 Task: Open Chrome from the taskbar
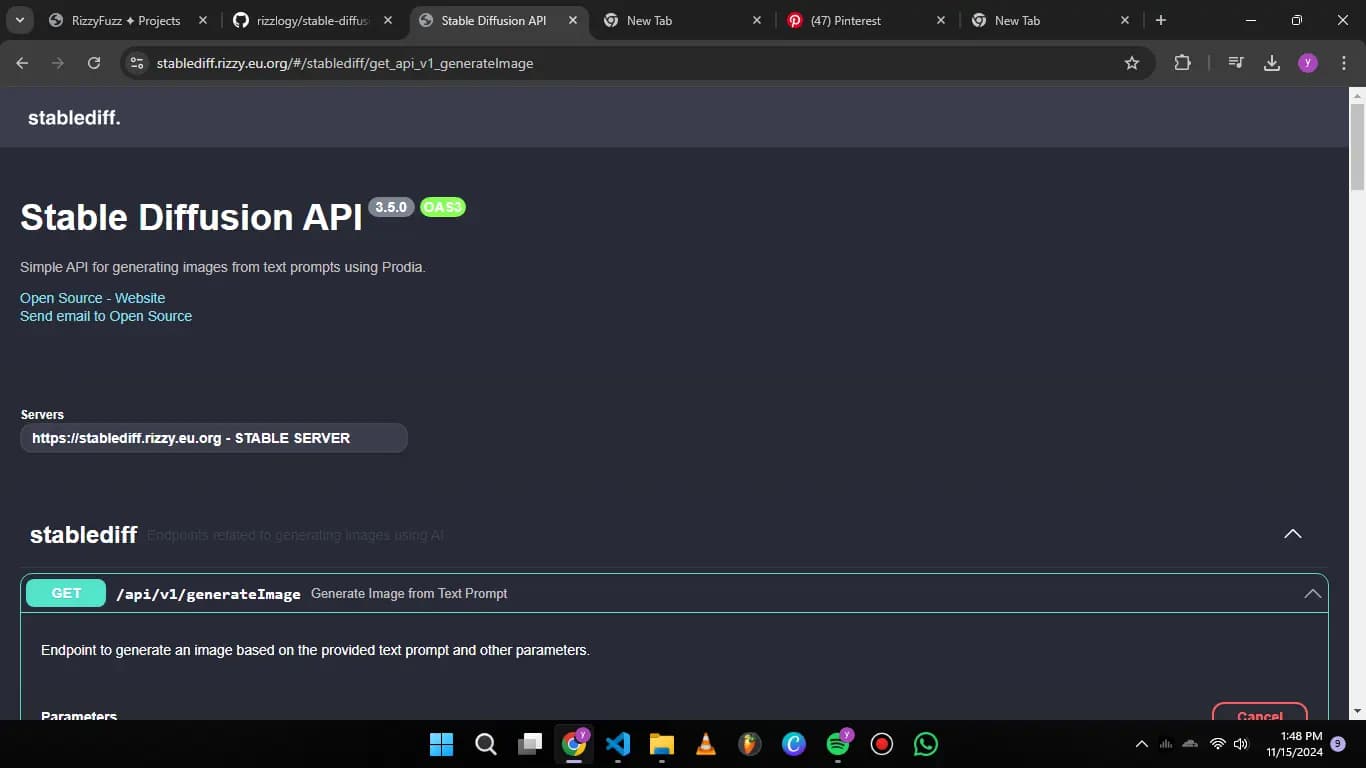tap(574, 744)
